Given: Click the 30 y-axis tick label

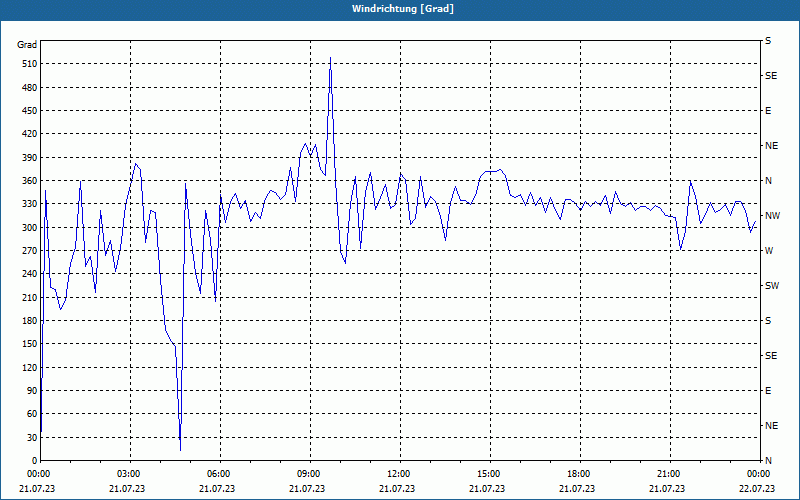Looking at the screenshot, I should tap(32, 438).
